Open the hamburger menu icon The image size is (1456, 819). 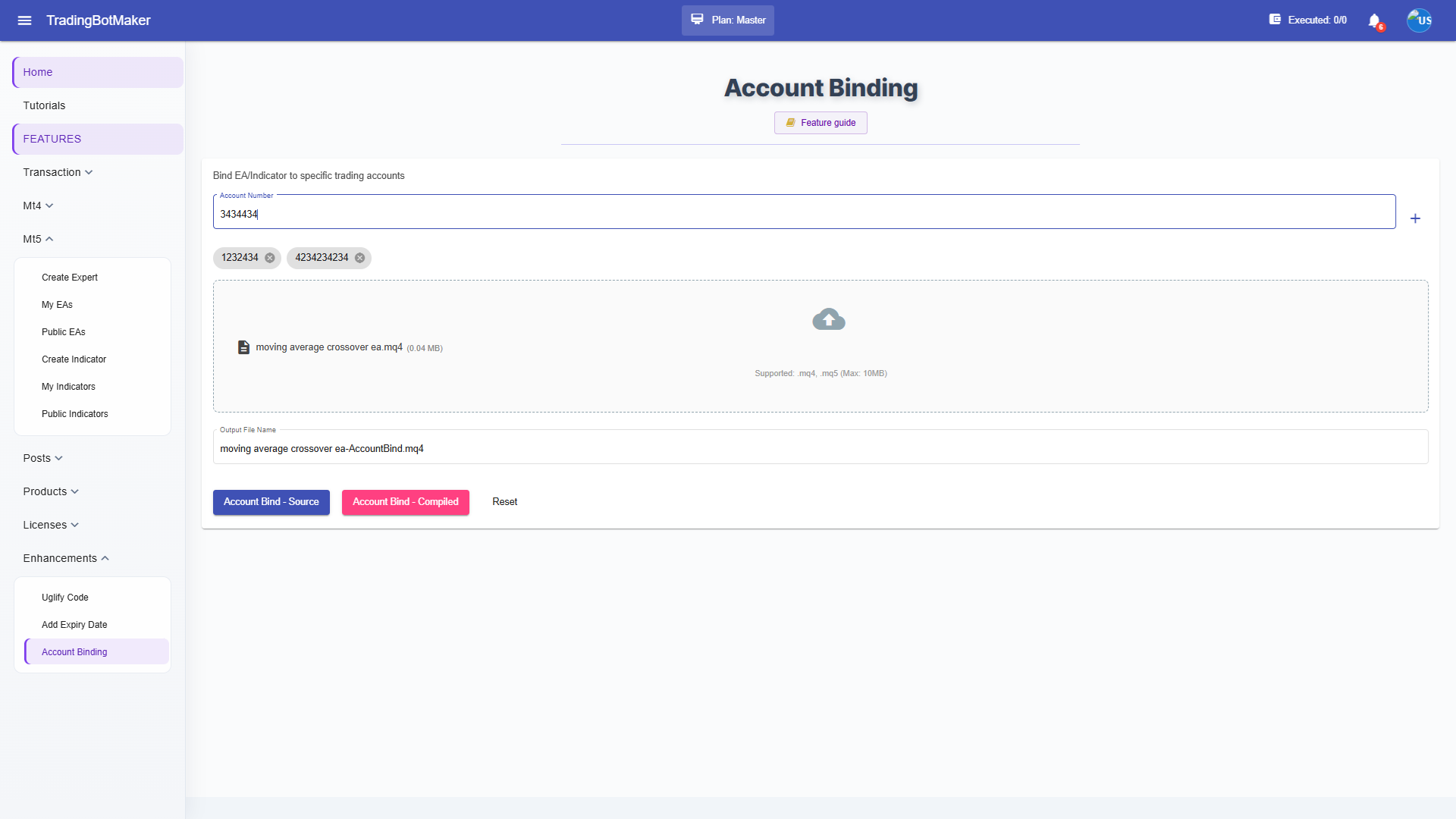click(x=24, y=20)
